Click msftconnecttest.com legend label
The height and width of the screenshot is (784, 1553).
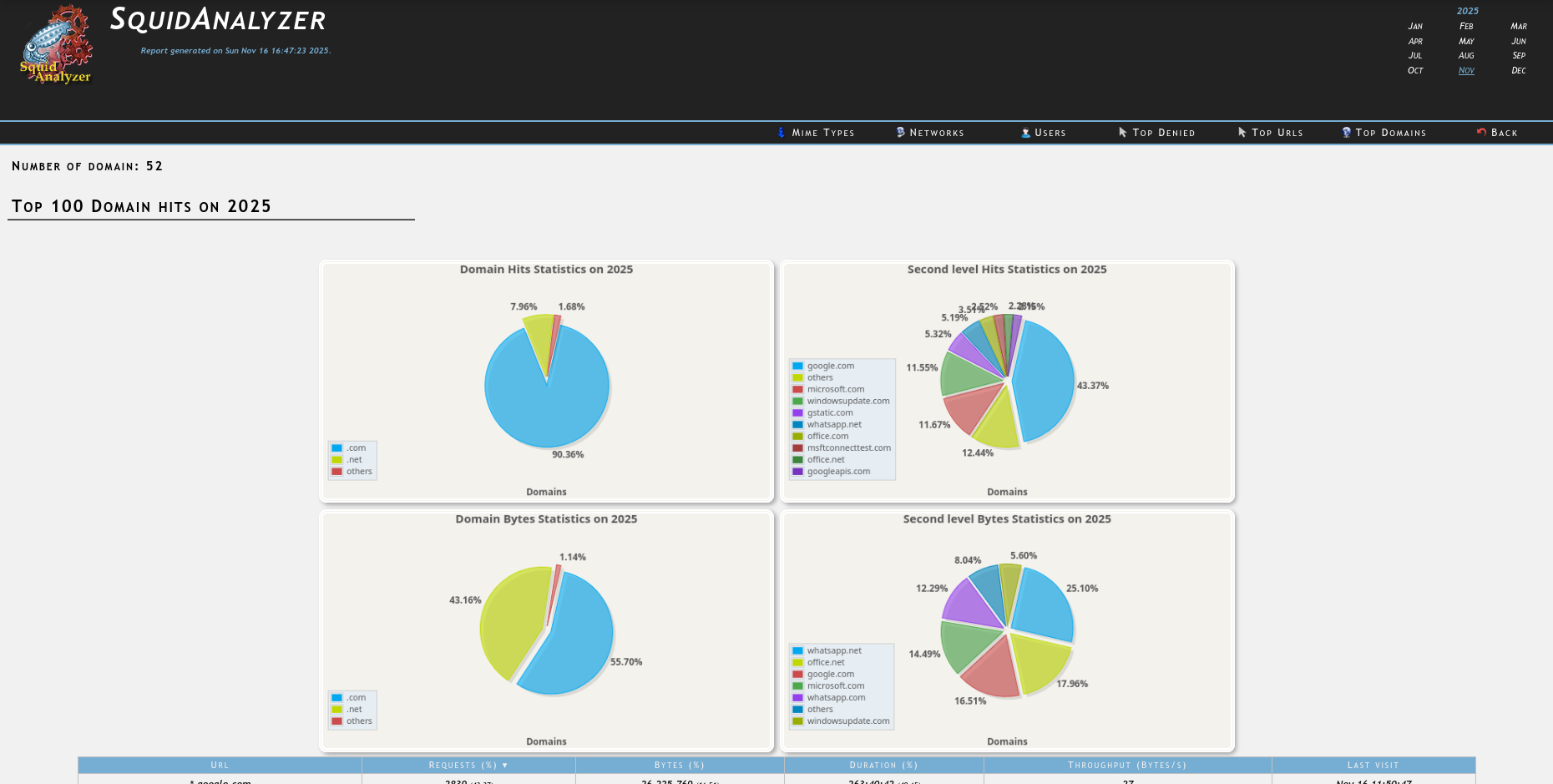click(x=849, y=448)
